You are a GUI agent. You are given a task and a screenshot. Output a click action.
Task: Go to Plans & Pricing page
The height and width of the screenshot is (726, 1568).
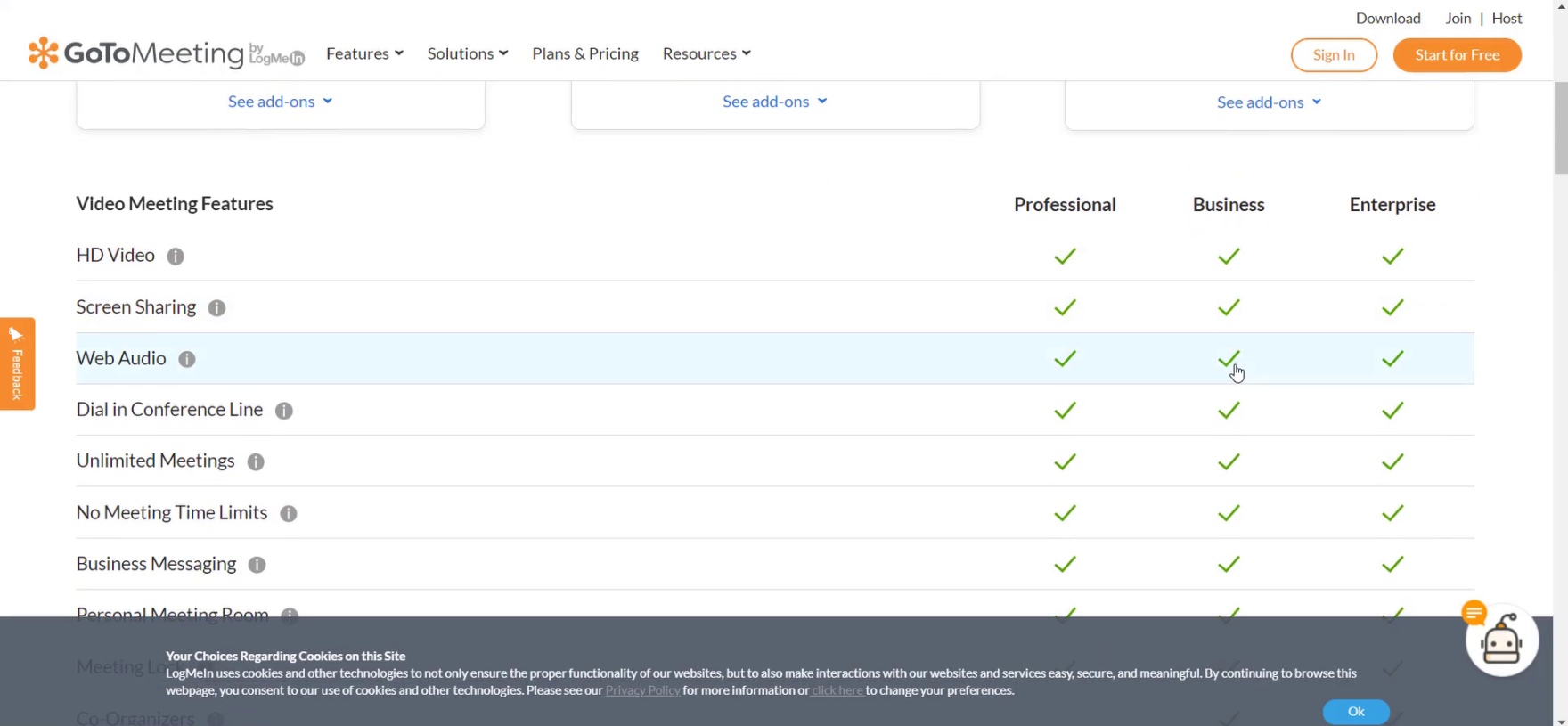[584, 53]
